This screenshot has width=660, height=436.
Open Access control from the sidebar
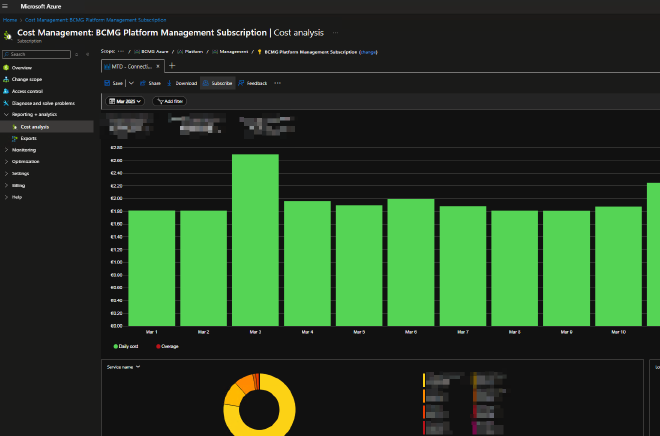point(27,91)
